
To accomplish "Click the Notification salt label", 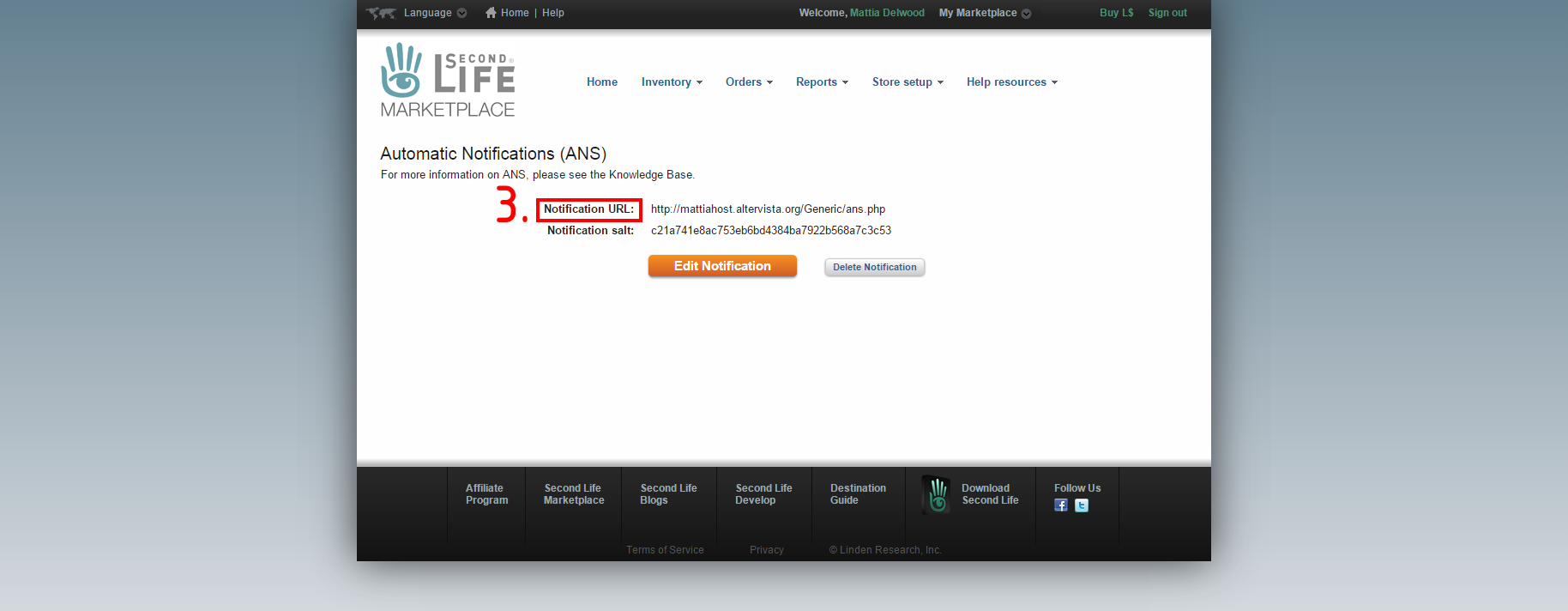I will [591, 231].
